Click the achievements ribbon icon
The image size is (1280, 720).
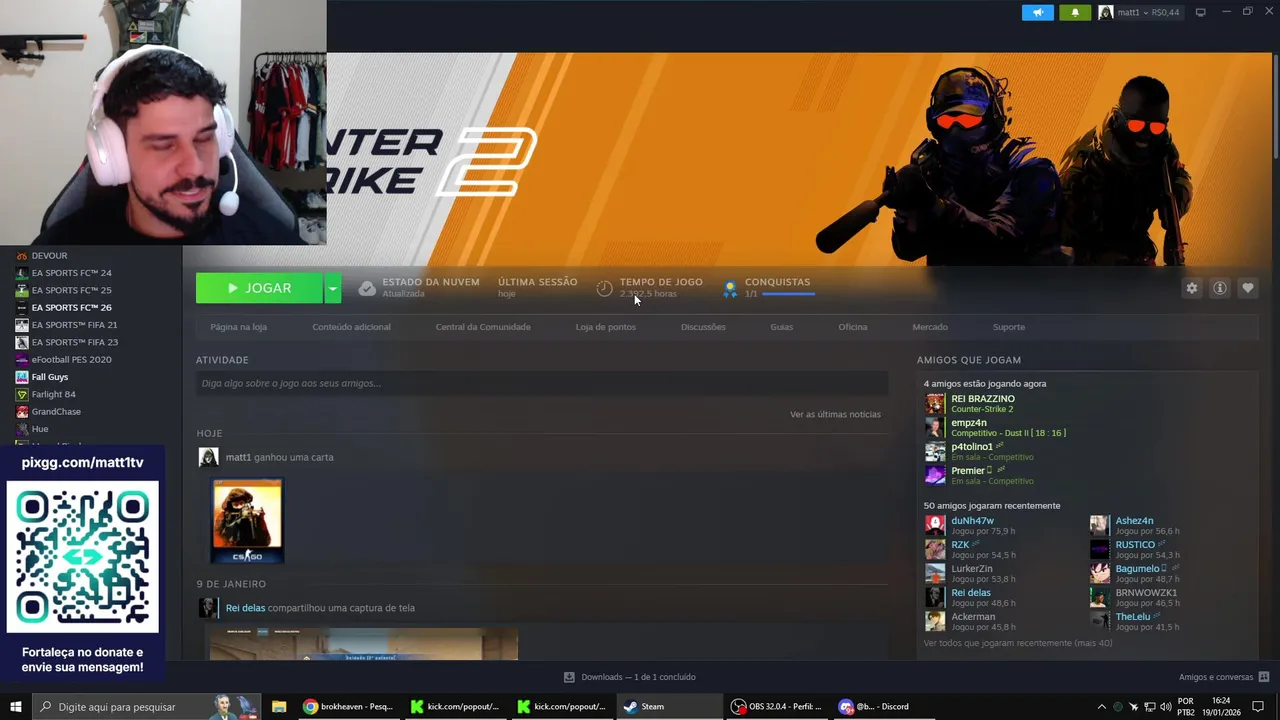point(730,288)
